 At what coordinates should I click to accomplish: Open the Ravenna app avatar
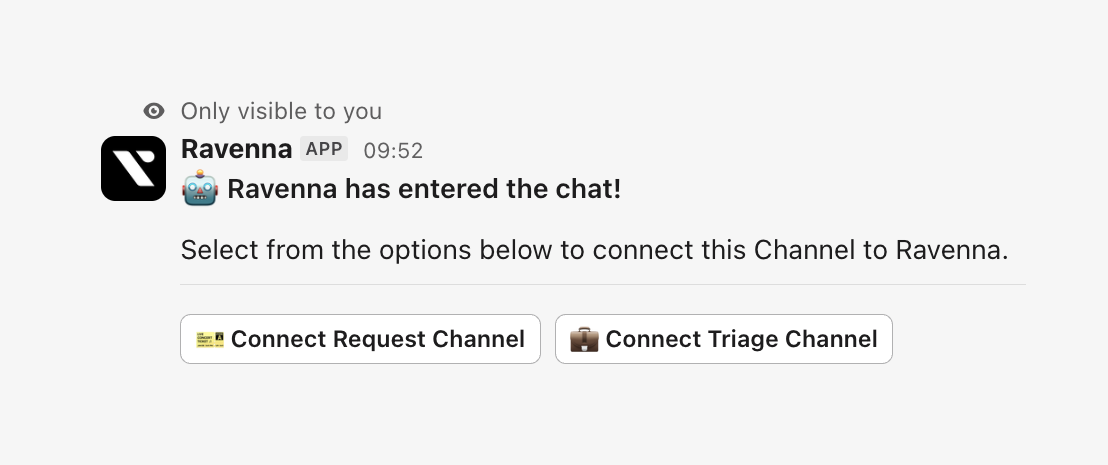133,168
